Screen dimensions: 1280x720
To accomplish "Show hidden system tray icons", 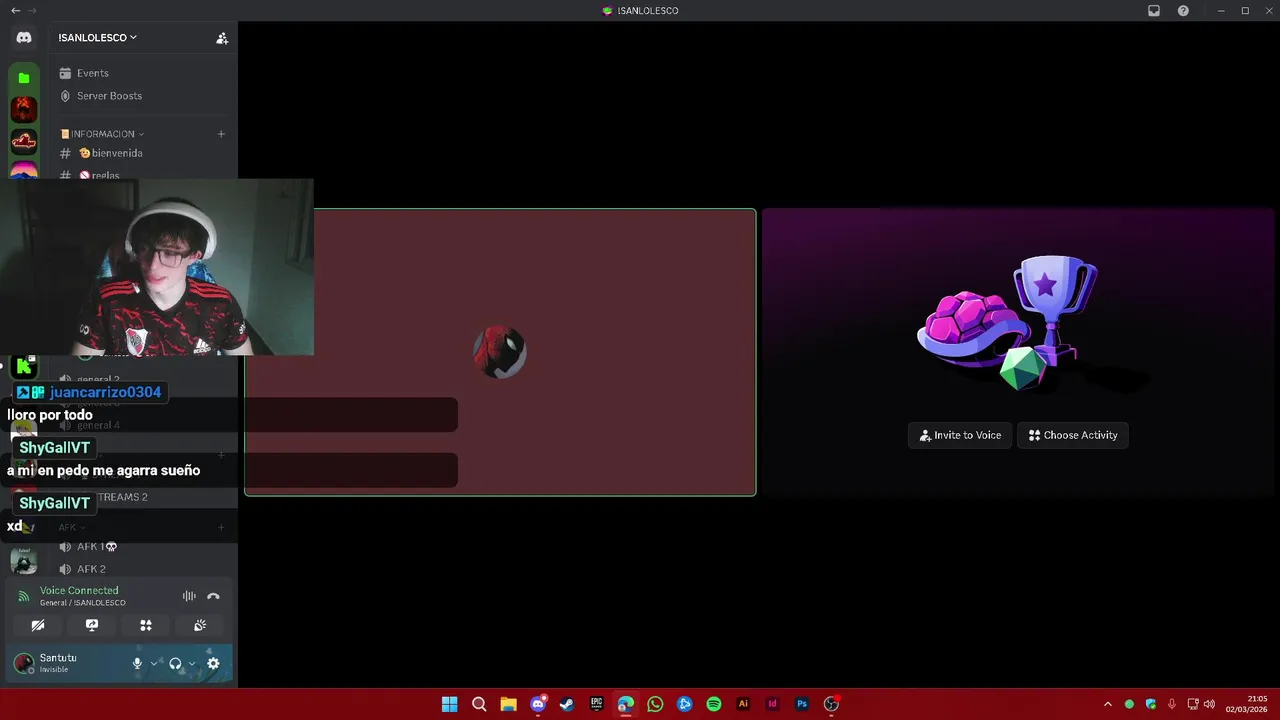I will click(x=1107, y=704).
